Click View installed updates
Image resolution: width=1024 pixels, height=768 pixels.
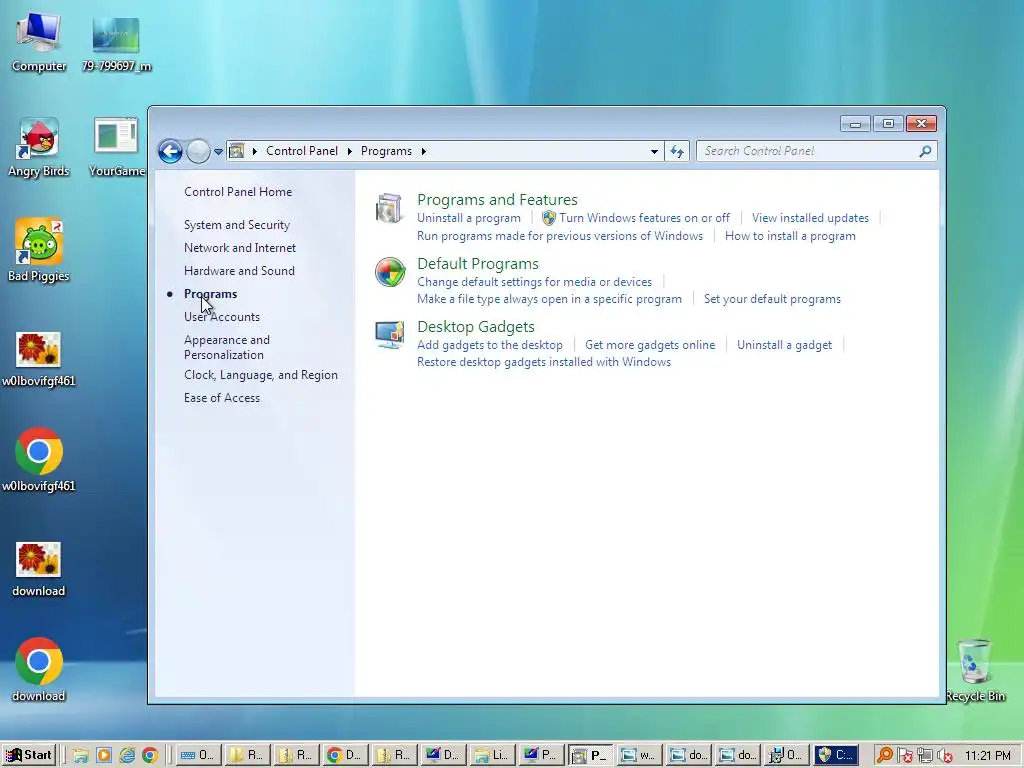point(810,217)
